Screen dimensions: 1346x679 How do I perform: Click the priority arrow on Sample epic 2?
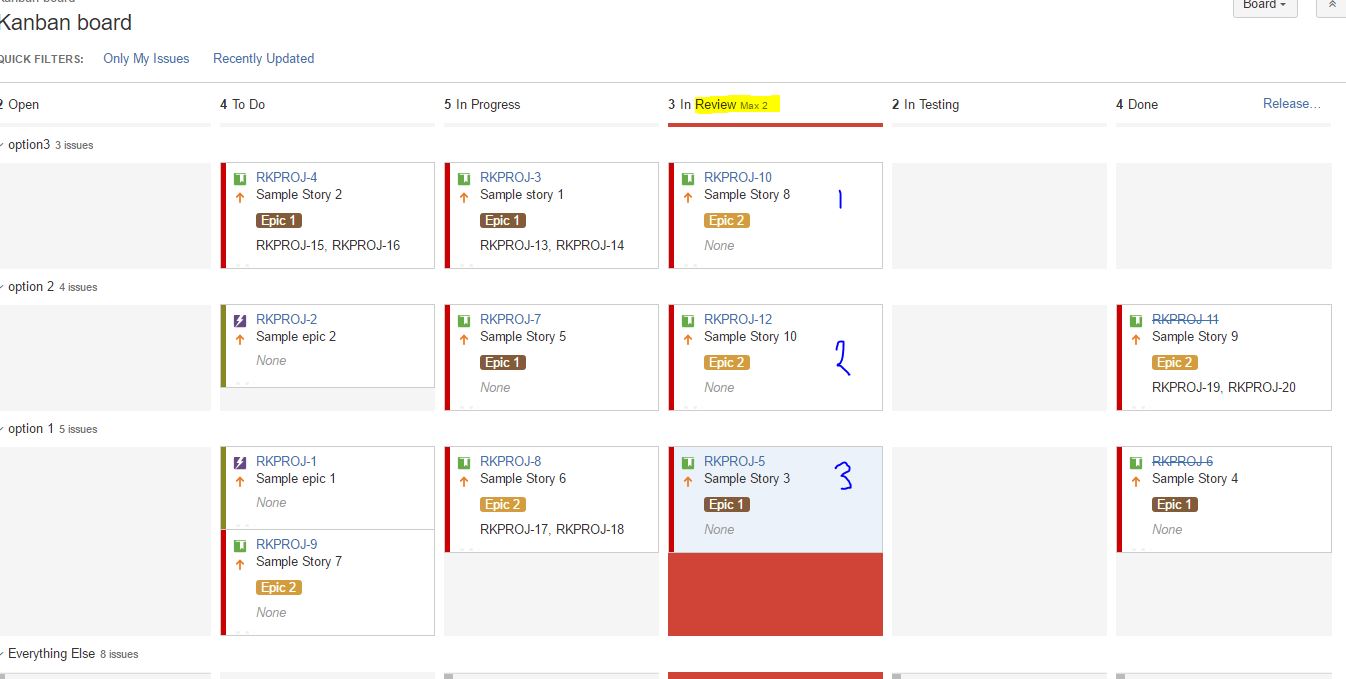240,340
